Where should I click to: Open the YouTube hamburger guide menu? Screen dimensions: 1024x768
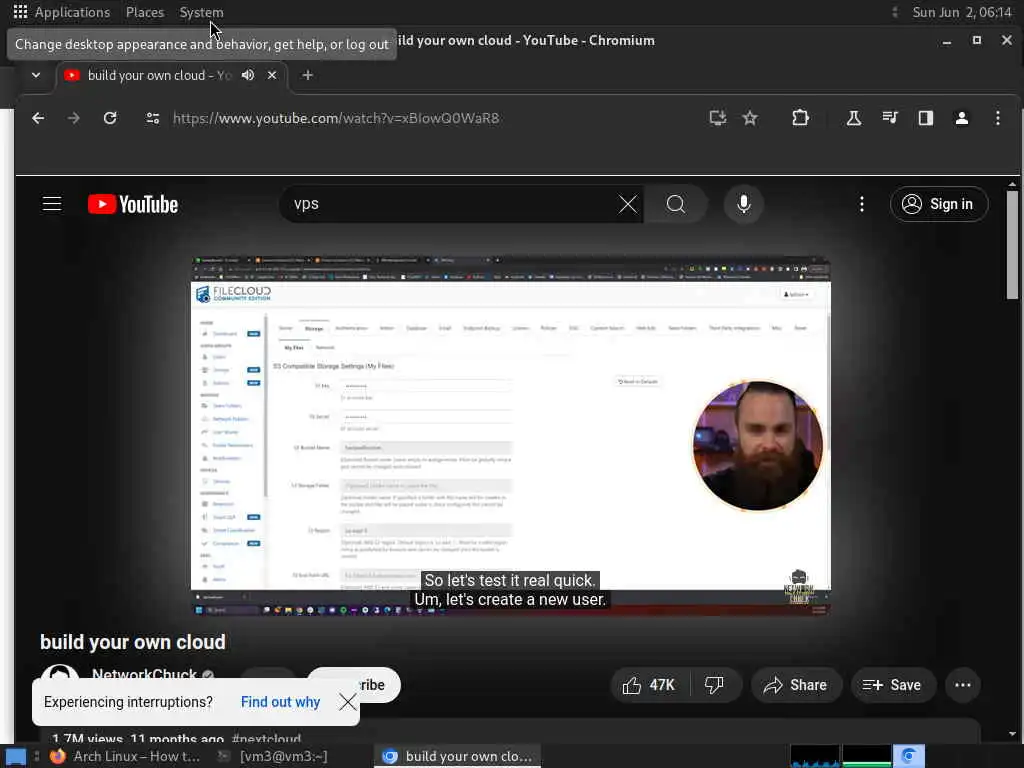tap(52, 204)
